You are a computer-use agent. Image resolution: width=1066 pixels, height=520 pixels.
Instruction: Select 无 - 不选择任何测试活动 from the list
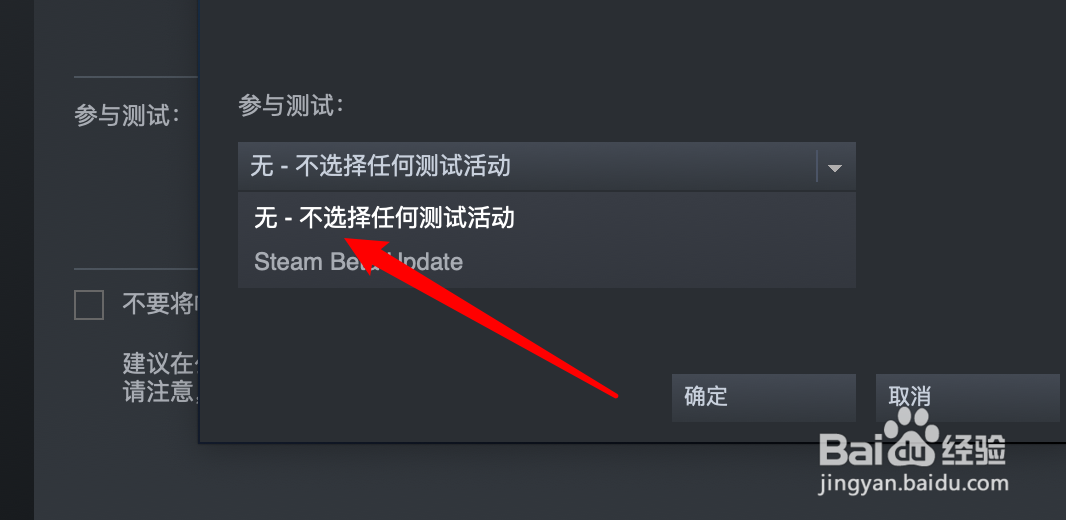547,218
